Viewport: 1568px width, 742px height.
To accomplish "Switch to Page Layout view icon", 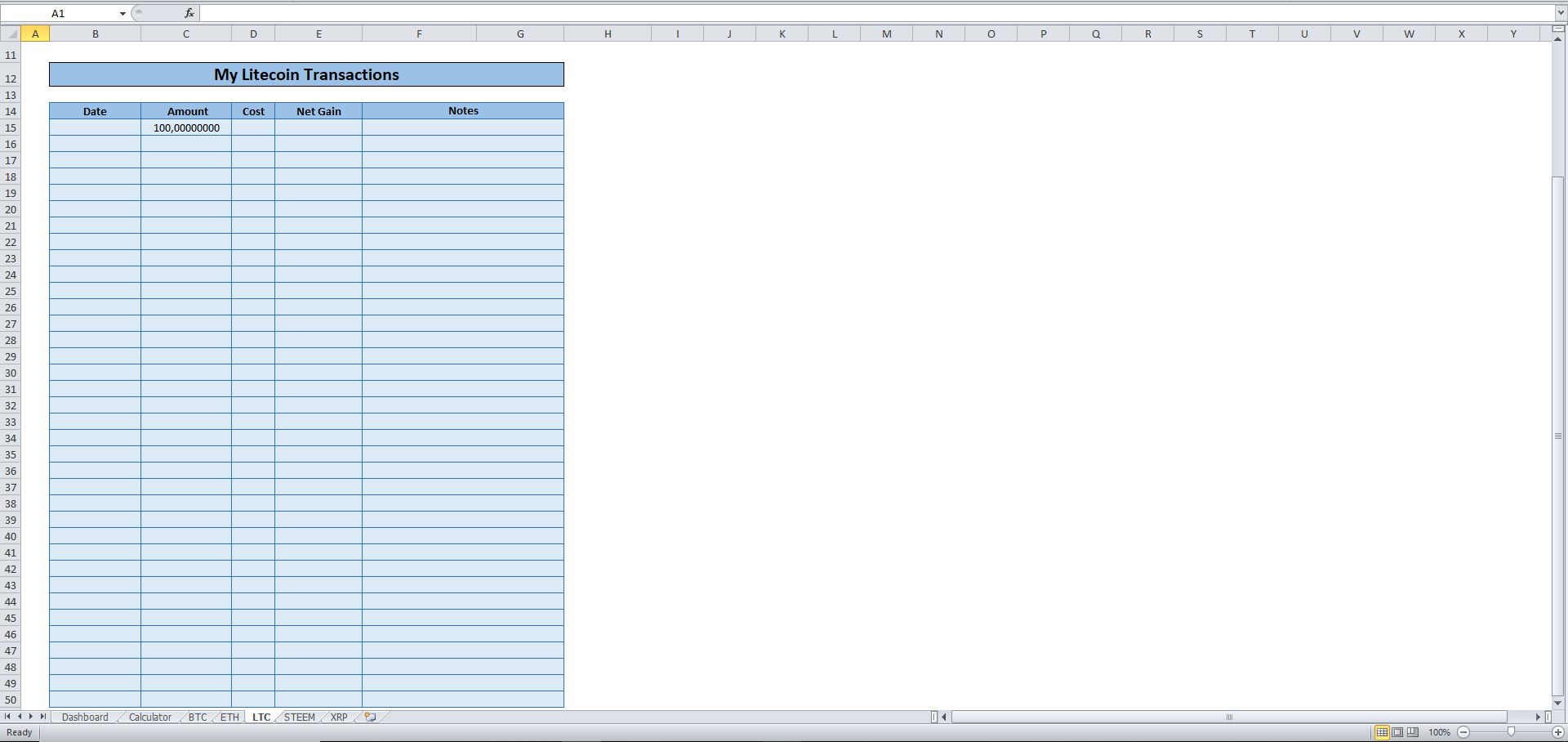I will coord(1396,732).
